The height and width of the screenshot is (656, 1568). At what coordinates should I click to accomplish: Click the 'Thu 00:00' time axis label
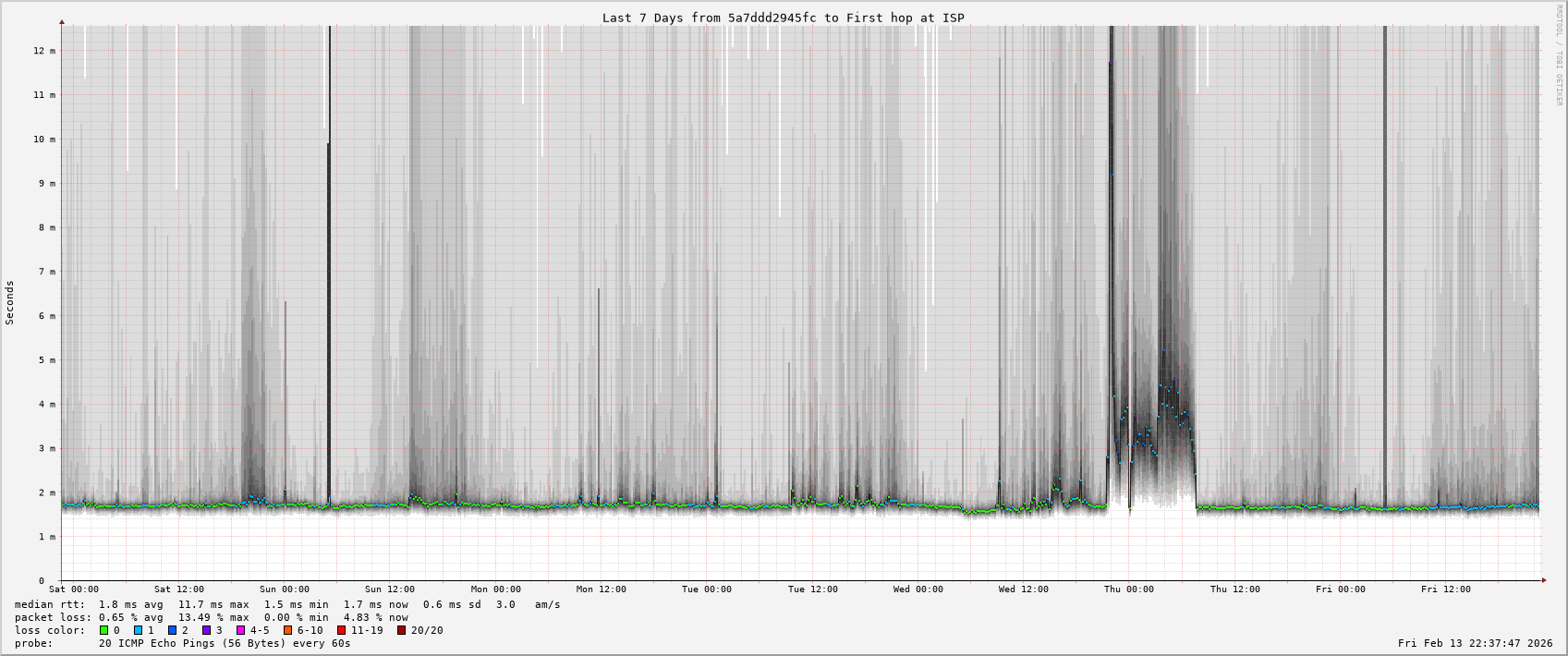coord(1128,589)
